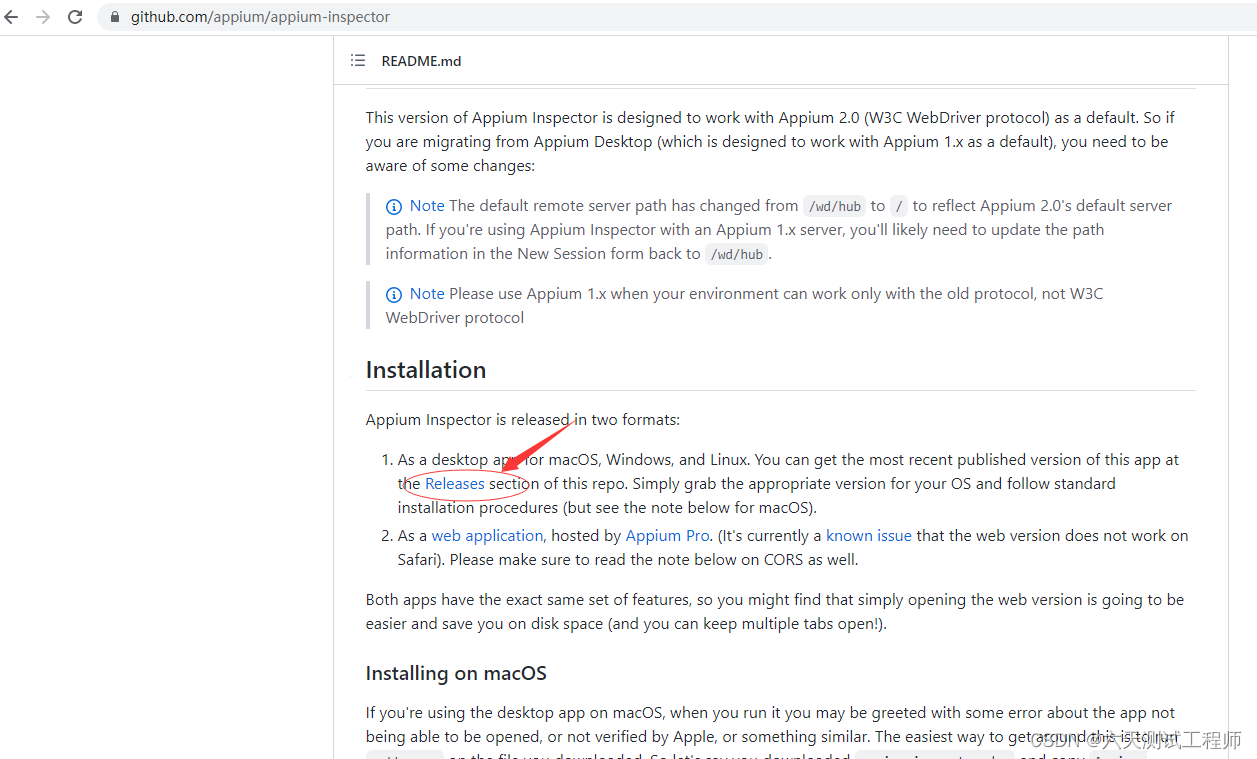1257x759 pixels.
Task: Click the text 'WebDriver protocol' in second note
Action: tap(455, 317)
